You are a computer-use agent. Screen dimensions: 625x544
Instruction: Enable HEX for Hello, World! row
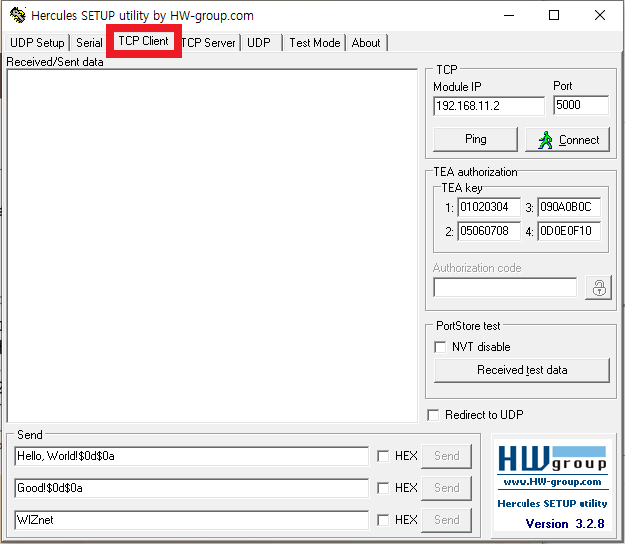point(383,456)
